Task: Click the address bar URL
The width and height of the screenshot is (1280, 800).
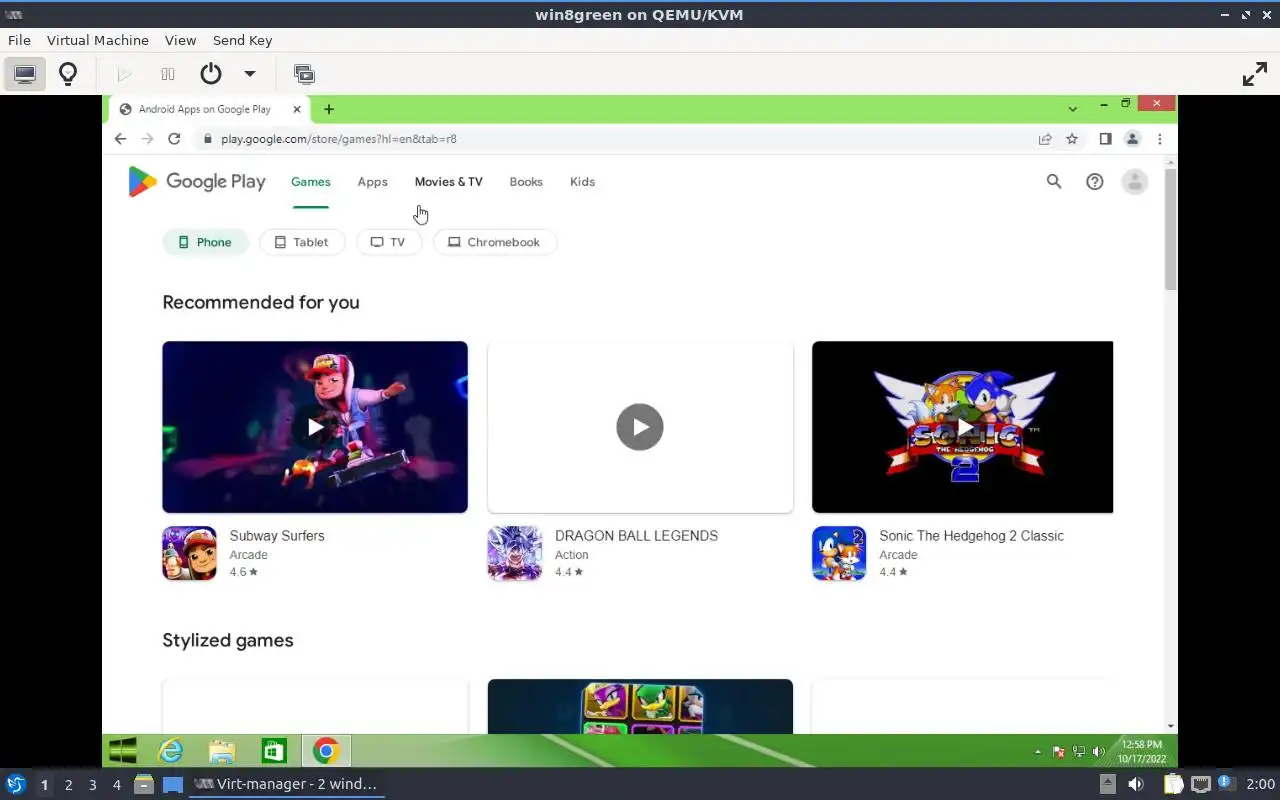Action: click(339, 139)
